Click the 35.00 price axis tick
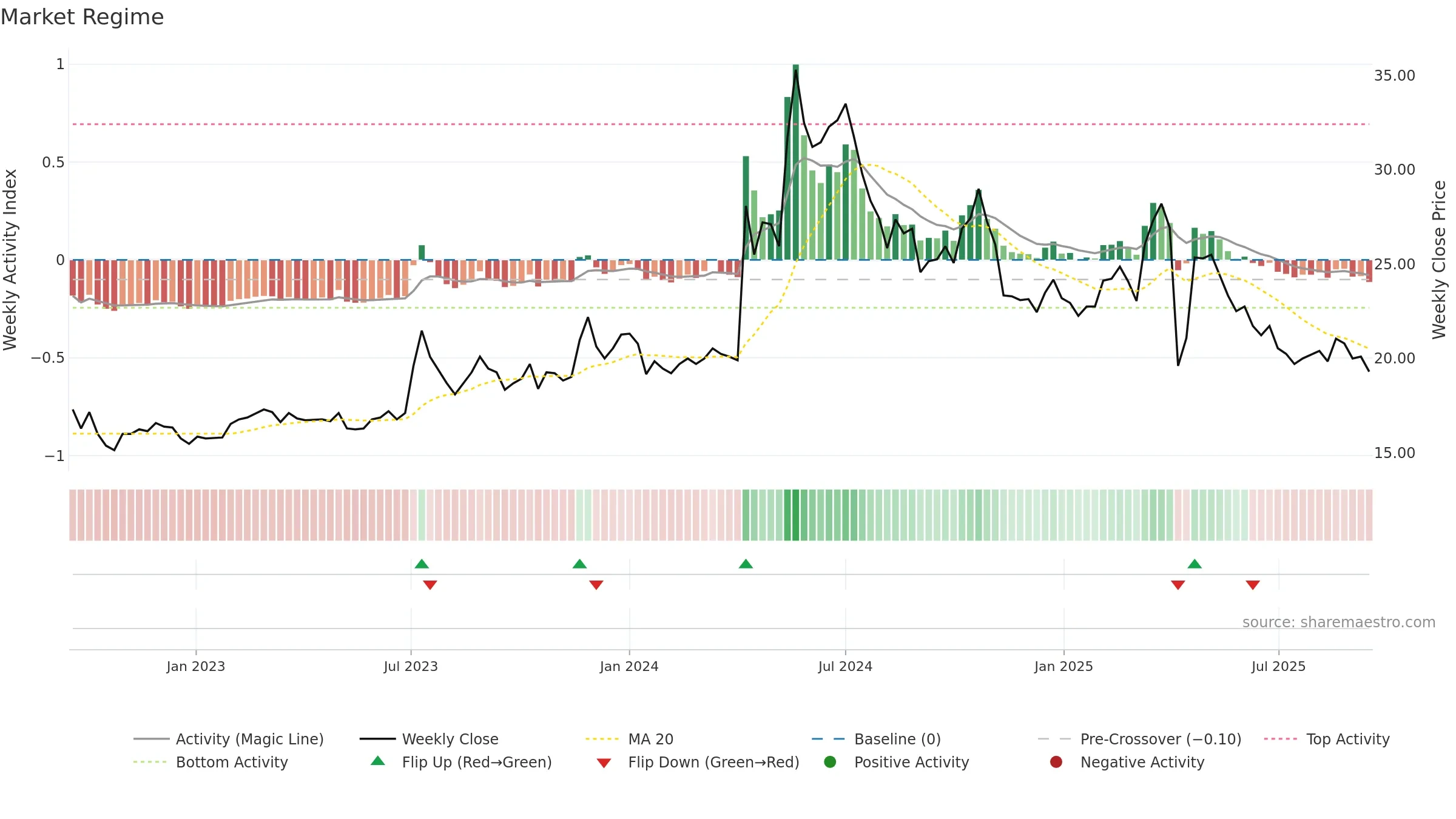 coord(1394,76)
